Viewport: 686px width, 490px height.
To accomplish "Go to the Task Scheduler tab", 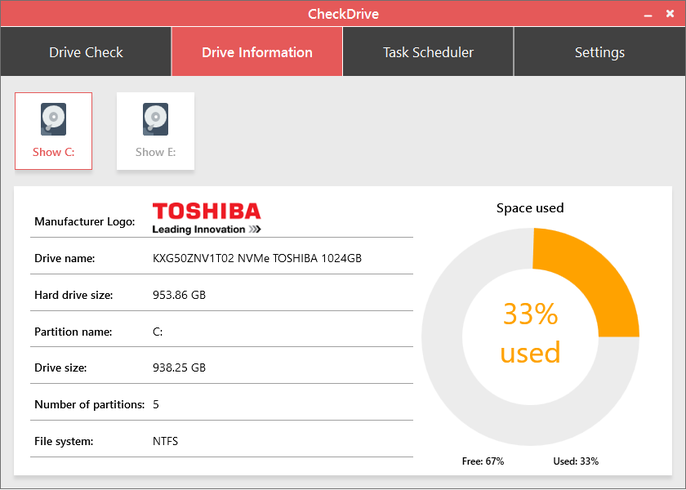I will pos(428,52).
